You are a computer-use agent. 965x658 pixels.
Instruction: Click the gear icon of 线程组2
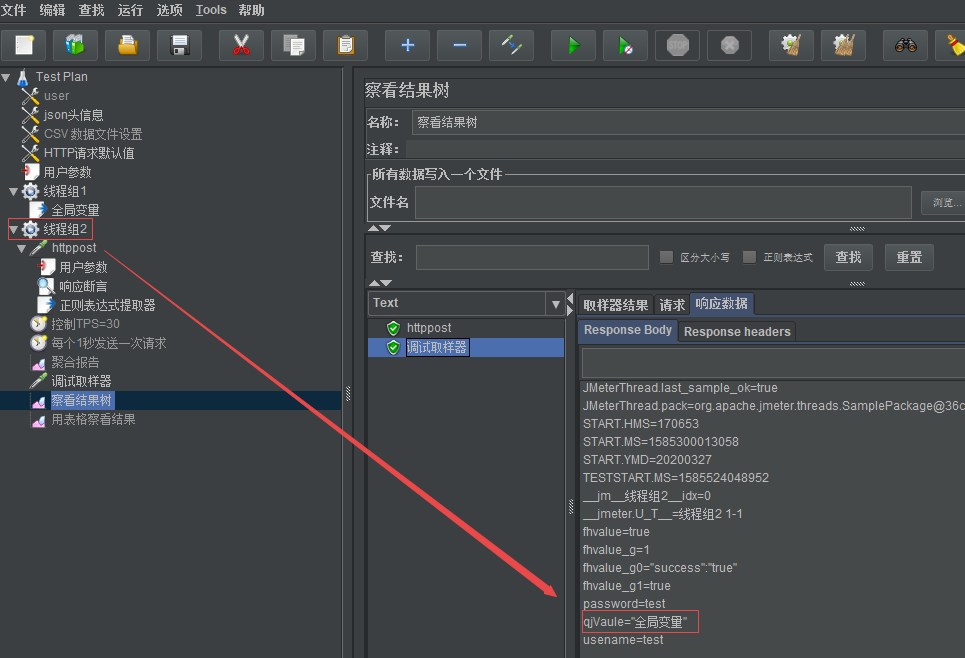point(30,230)
